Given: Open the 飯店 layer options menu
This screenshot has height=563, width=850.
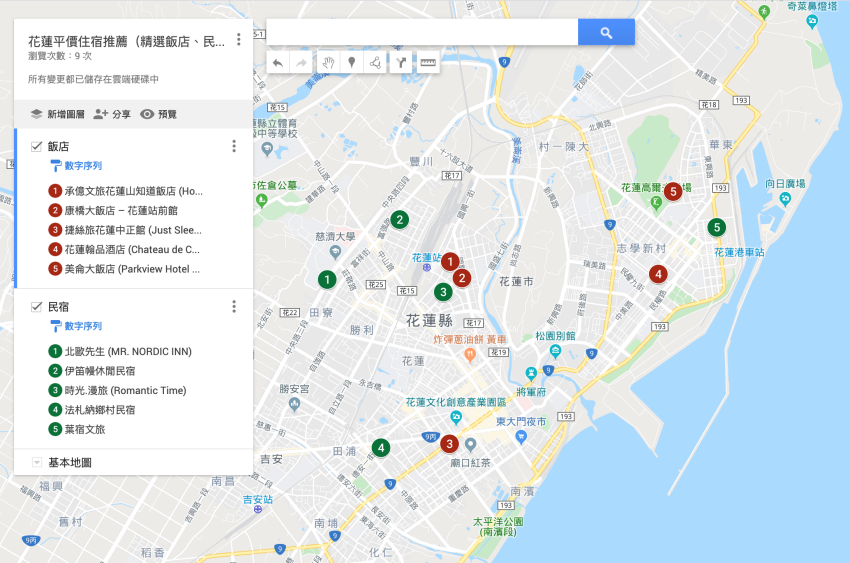Looking at the screenshot, I should [x=234, y=146].
